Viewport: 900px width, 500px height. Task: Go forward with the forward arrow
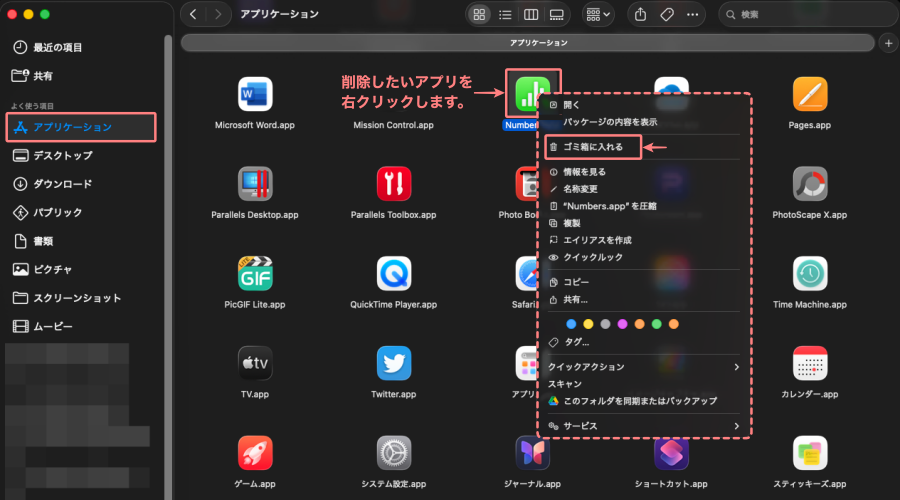click(218, 14)
